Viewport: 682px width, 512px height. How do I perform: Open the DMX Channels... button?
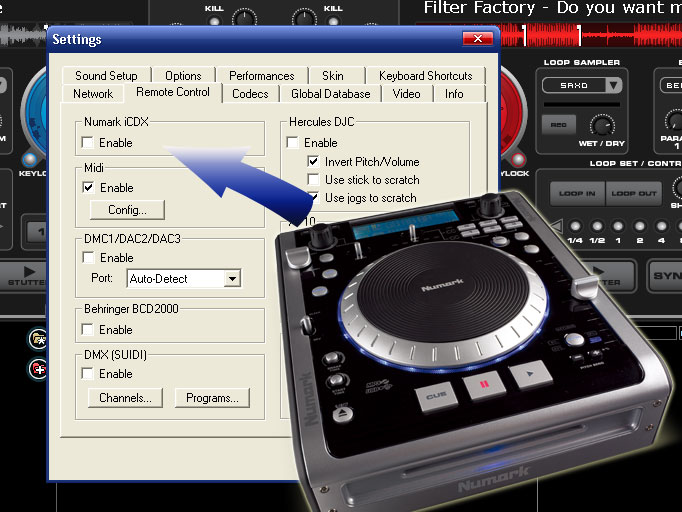[x=125, y=398]
